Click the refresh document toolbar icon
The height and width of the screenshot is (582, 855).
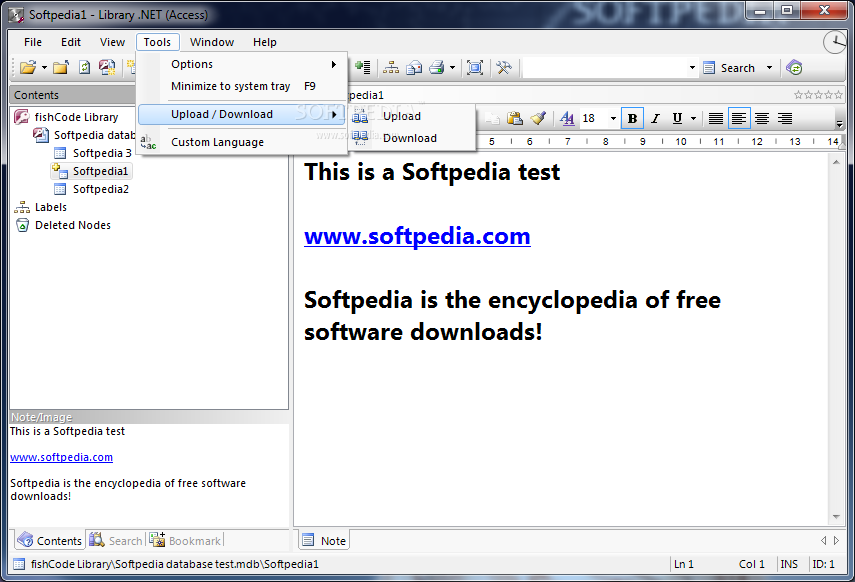point(84,68)
